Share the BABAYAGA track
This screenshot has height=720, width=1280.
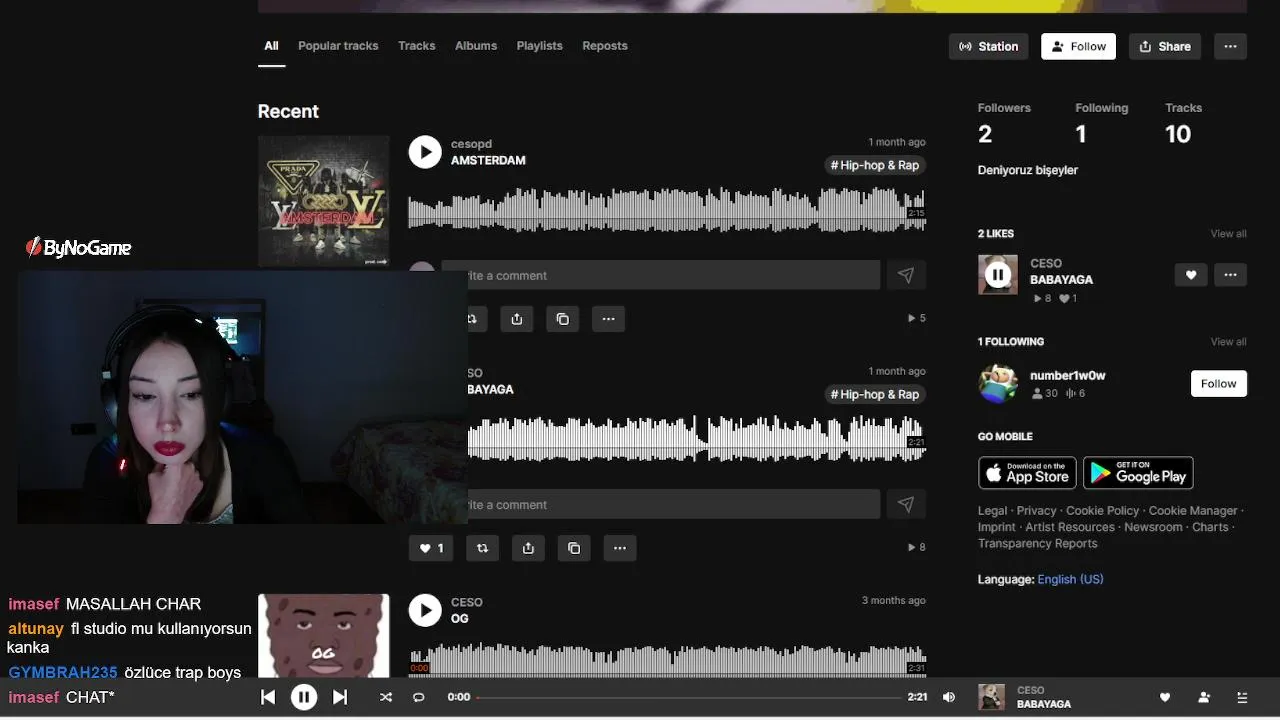tap(528, 548)
